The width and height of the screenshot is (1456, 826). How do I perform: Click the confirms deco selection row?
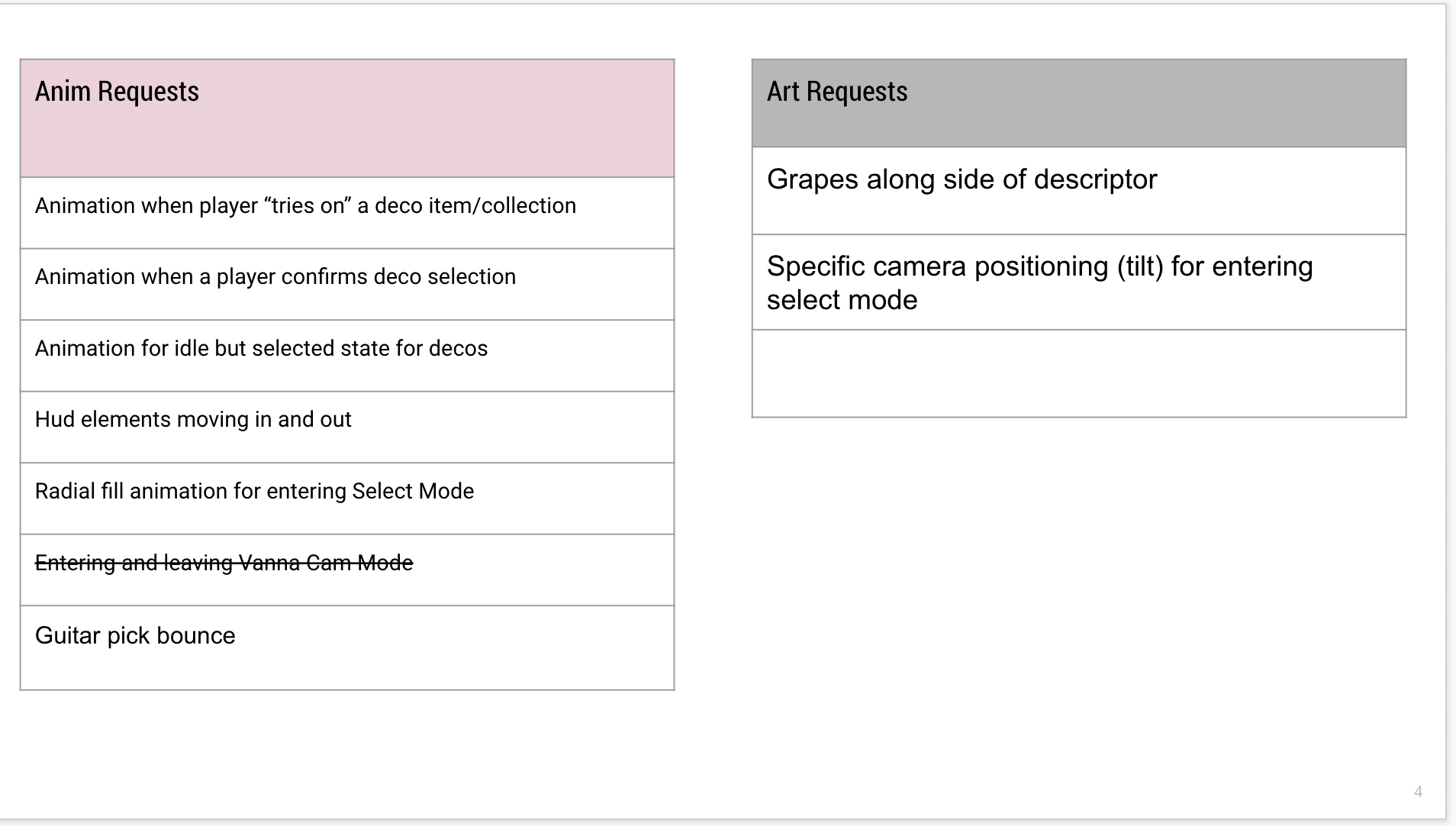347,284
